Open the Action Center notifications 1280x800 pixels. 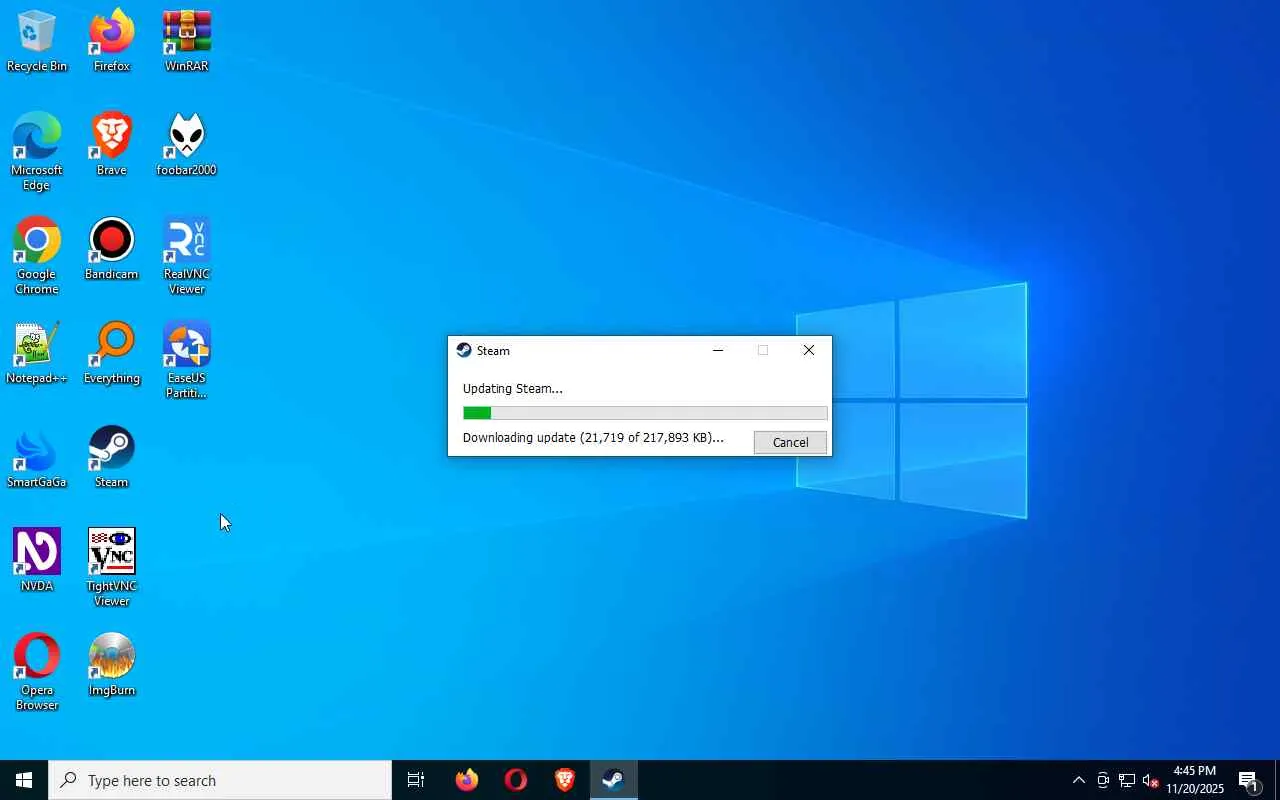[x=1250, y=780]
